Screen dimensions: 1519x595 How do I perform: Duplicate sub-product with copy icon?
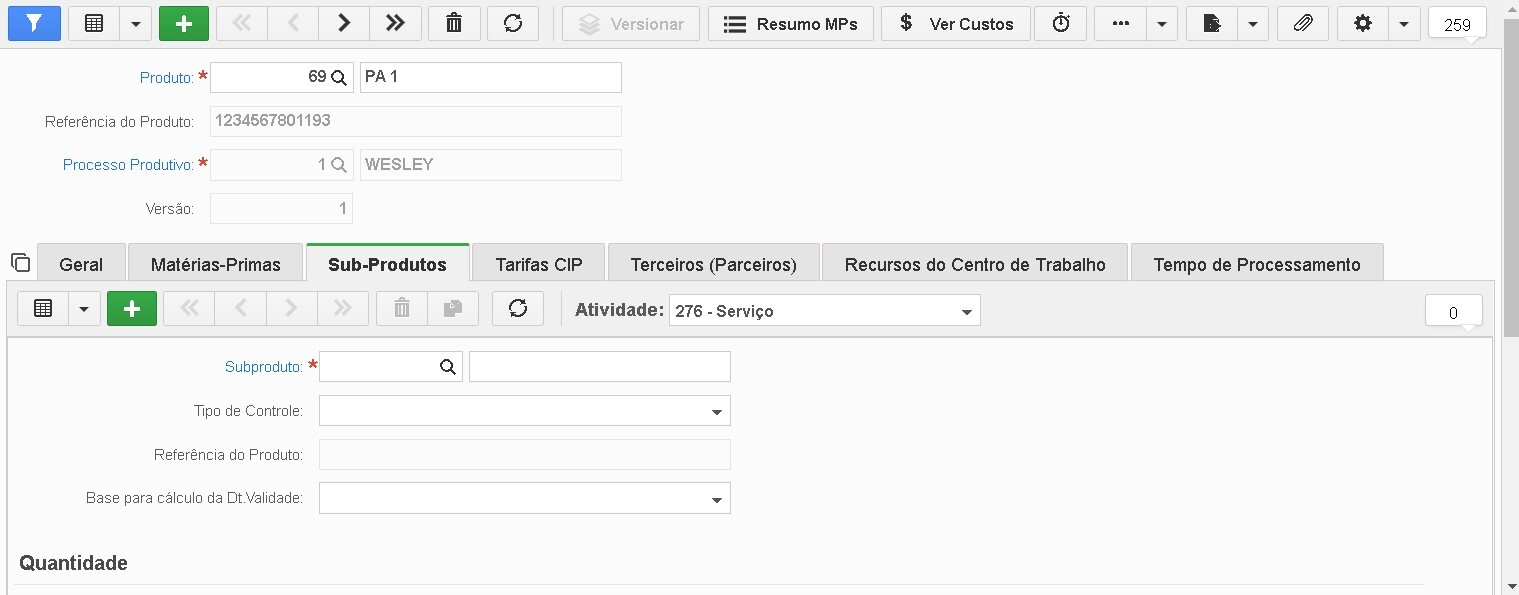[453, 309]
